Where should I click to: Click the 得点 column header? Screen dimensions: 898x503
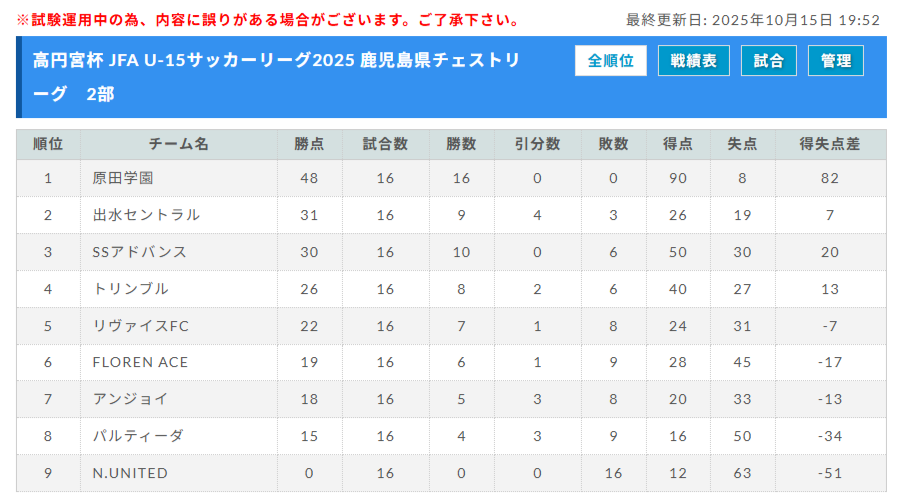tap(677, 144)
